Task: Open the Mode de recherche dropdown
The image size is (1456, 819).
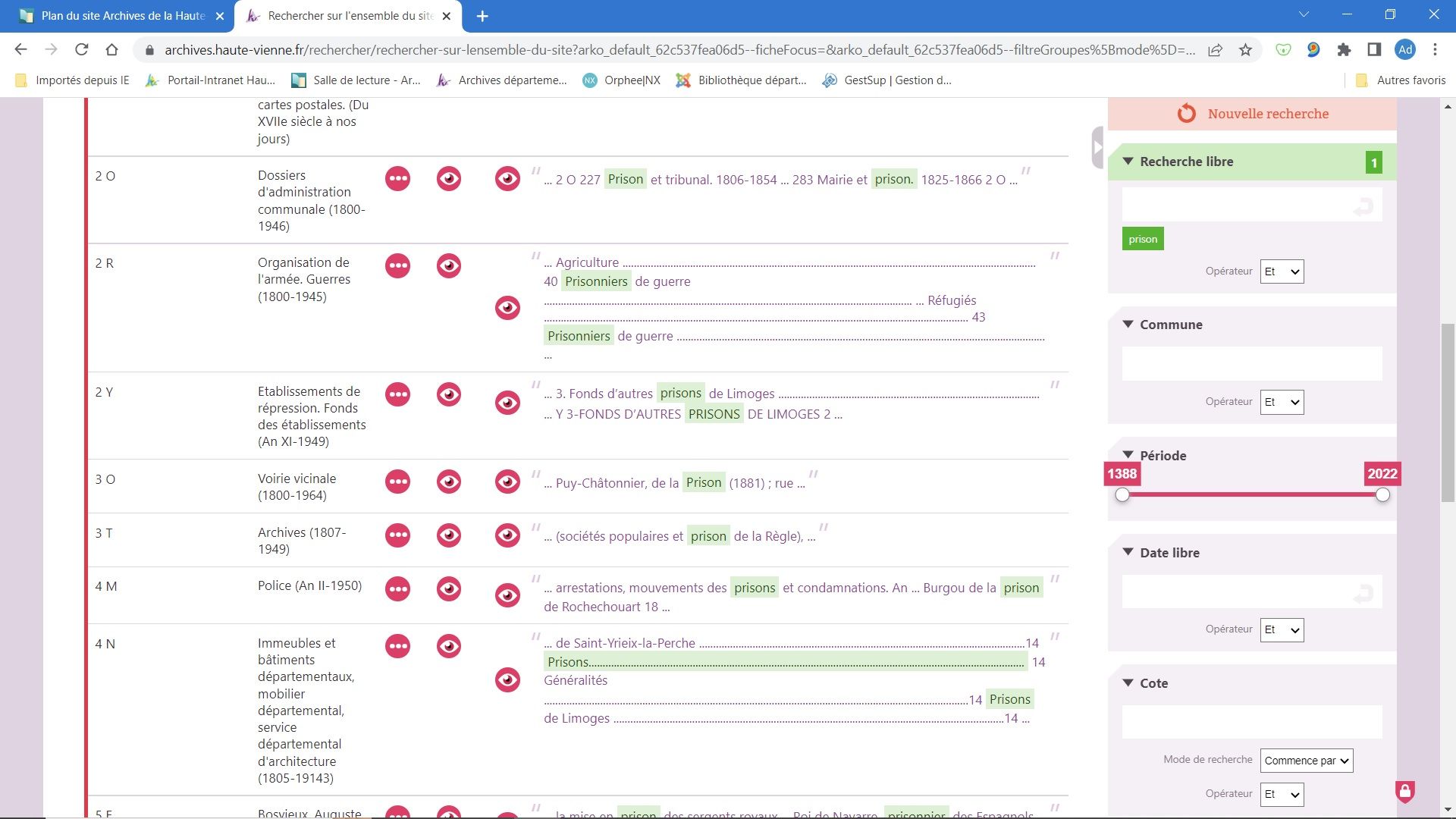Action: [1306, 761]
